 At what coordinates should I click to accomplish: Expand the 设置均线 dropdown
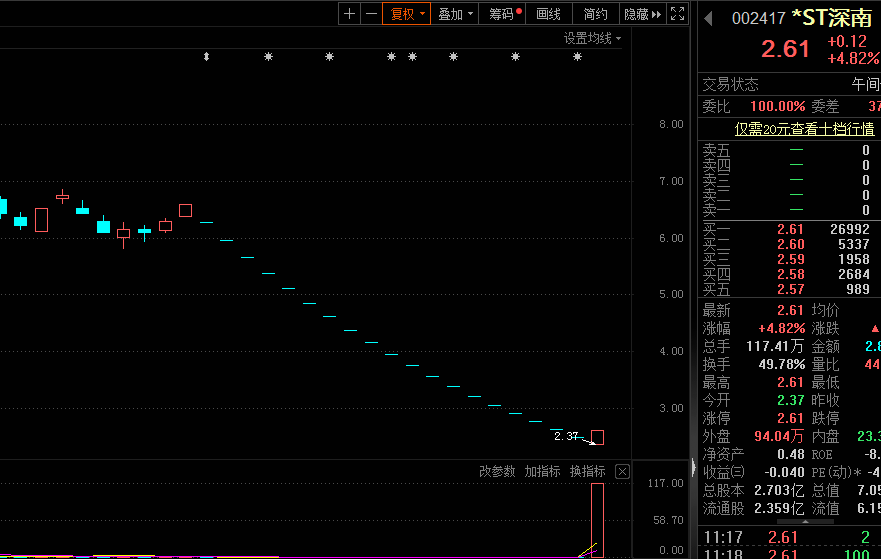(591, 38)
